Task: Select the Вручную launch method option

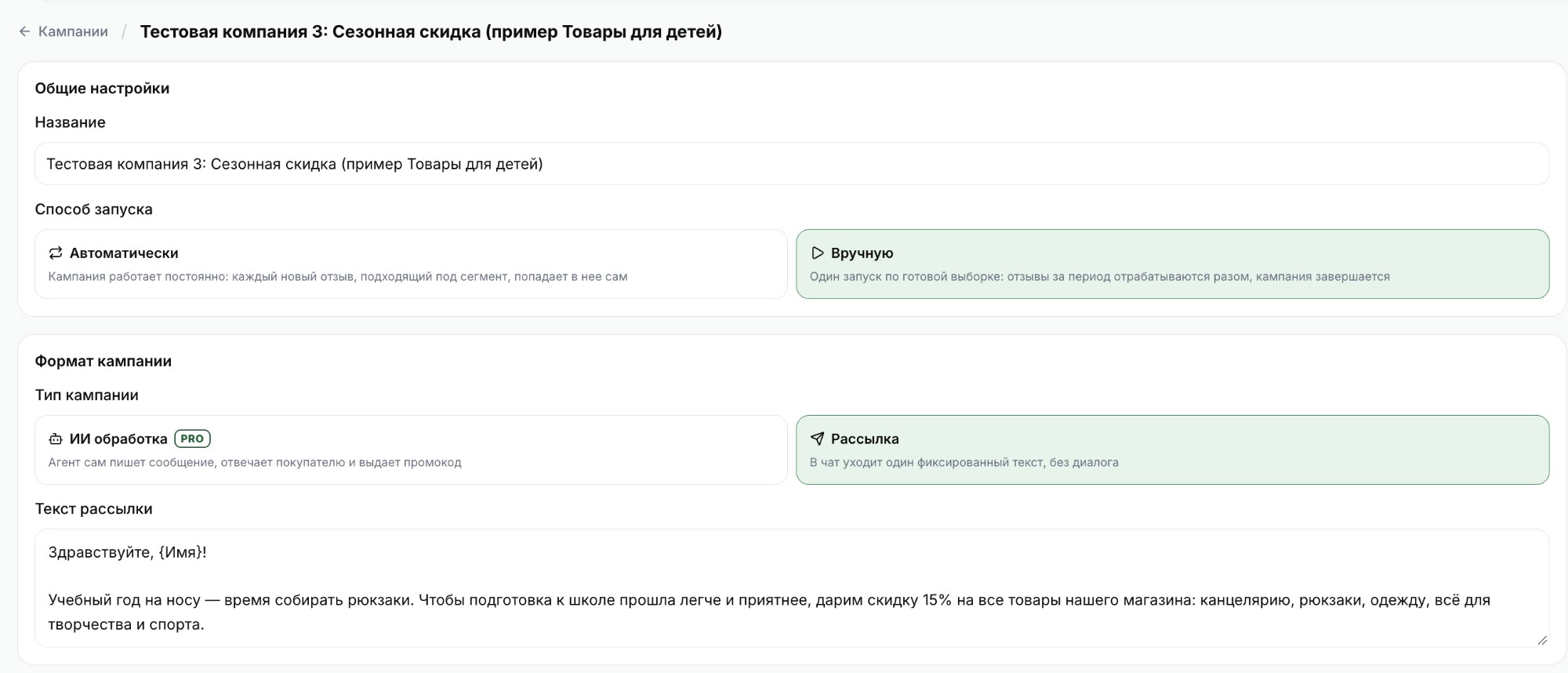Action: click(x=1172, y=264)
